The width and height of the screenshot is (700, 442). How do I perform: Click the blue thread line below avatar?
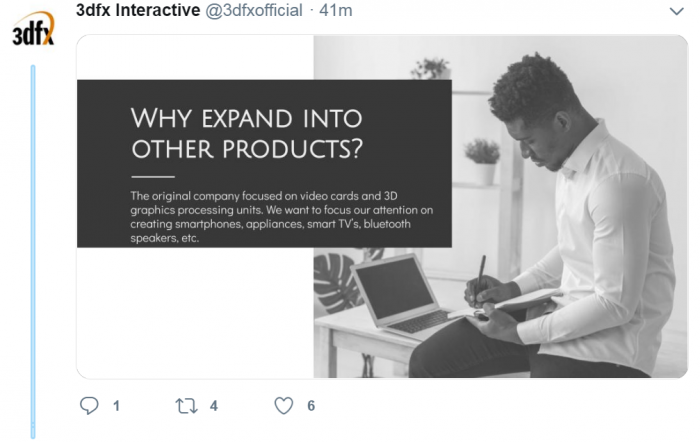click(x=33, y=250)
